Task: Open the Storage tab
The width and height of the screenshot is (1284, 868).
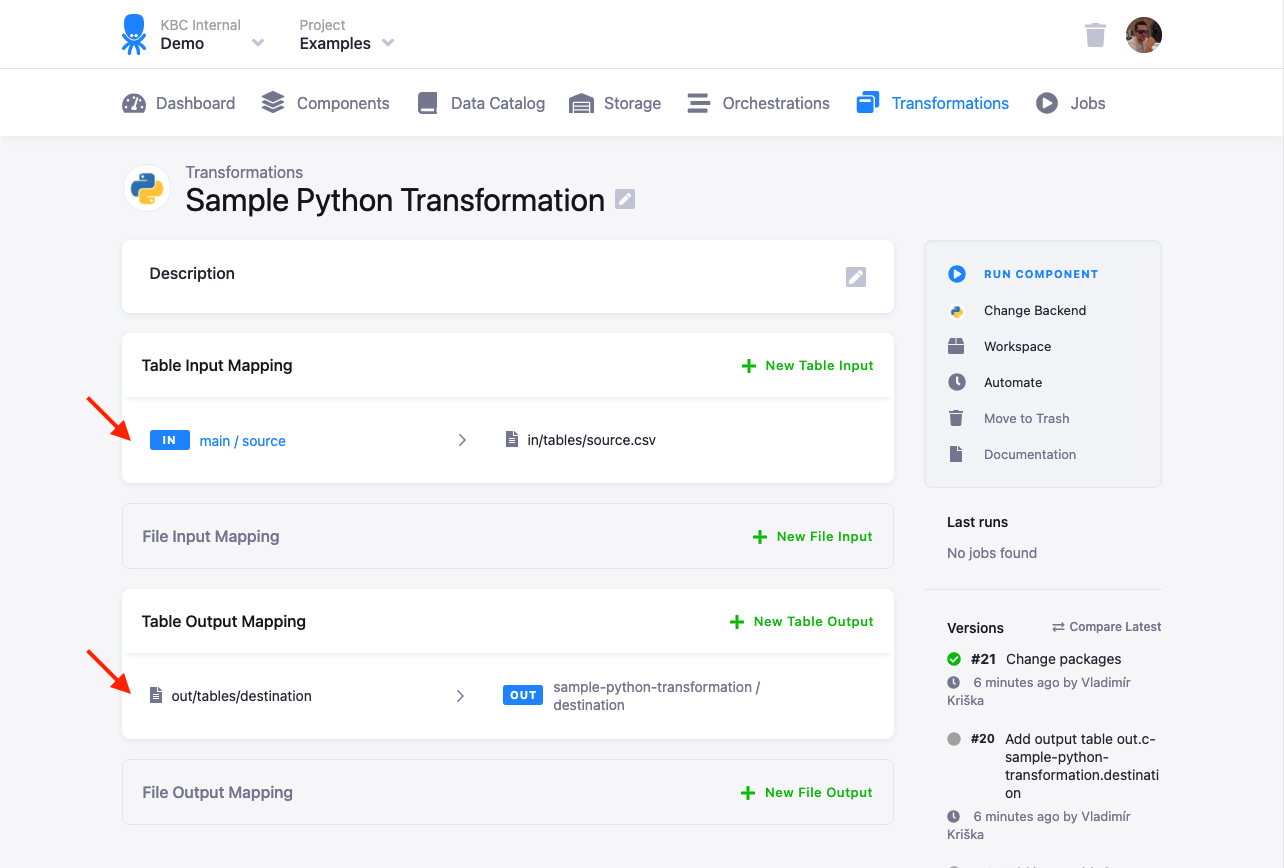Action: click(x=615, y=103)
